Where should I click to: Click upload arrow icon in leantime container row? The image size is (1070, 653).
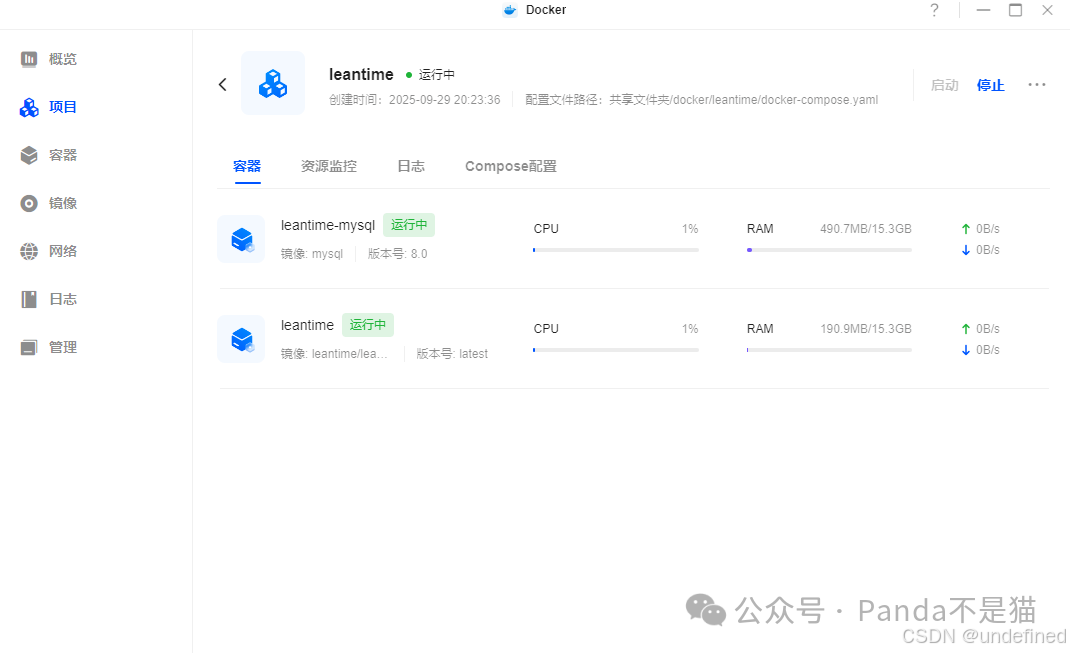[x=966, y=329]
